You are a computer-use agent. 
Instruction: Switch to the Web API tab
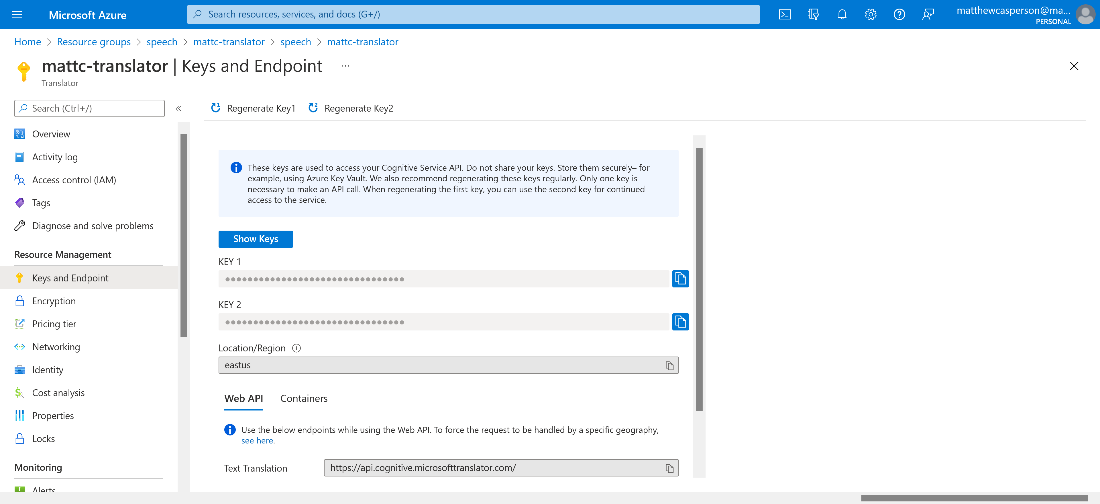[243, 399]
